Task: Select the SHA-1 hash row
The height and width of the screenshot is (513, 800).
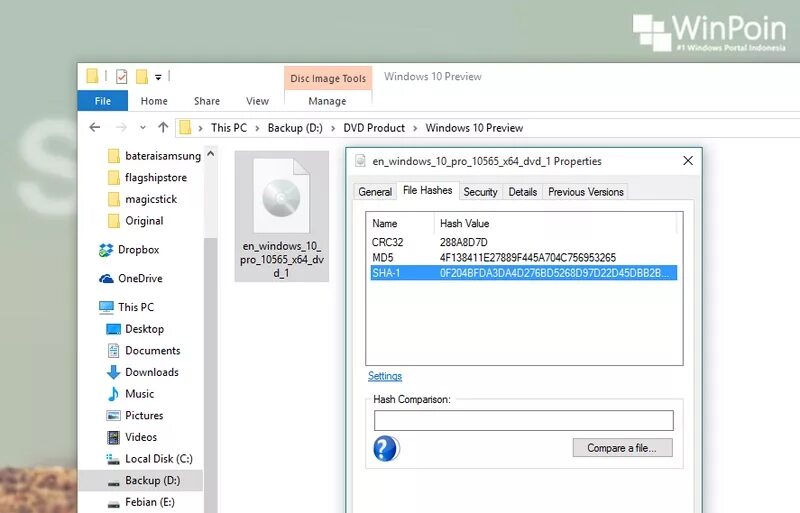Action: (x=523, y=273)
